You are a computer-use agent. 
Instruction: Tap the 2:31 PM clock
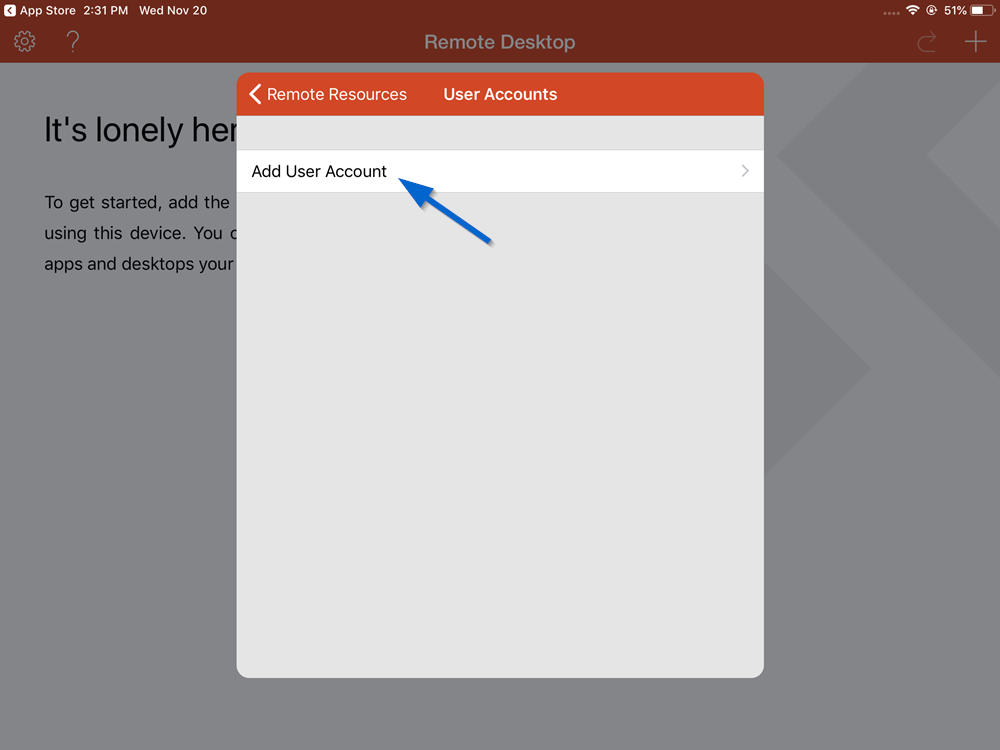tap(106, 10)
